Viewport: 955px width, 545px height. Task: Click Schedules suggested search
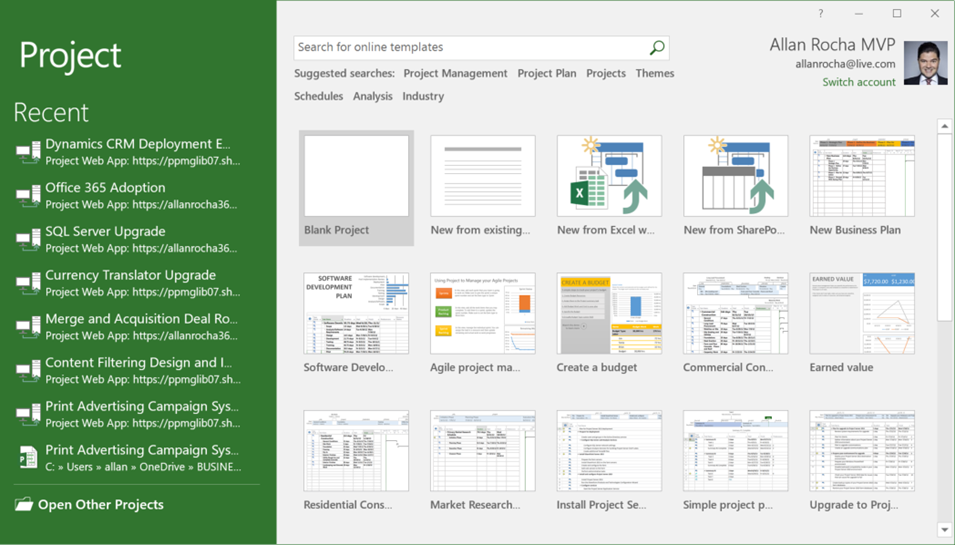tap(319, 96)
